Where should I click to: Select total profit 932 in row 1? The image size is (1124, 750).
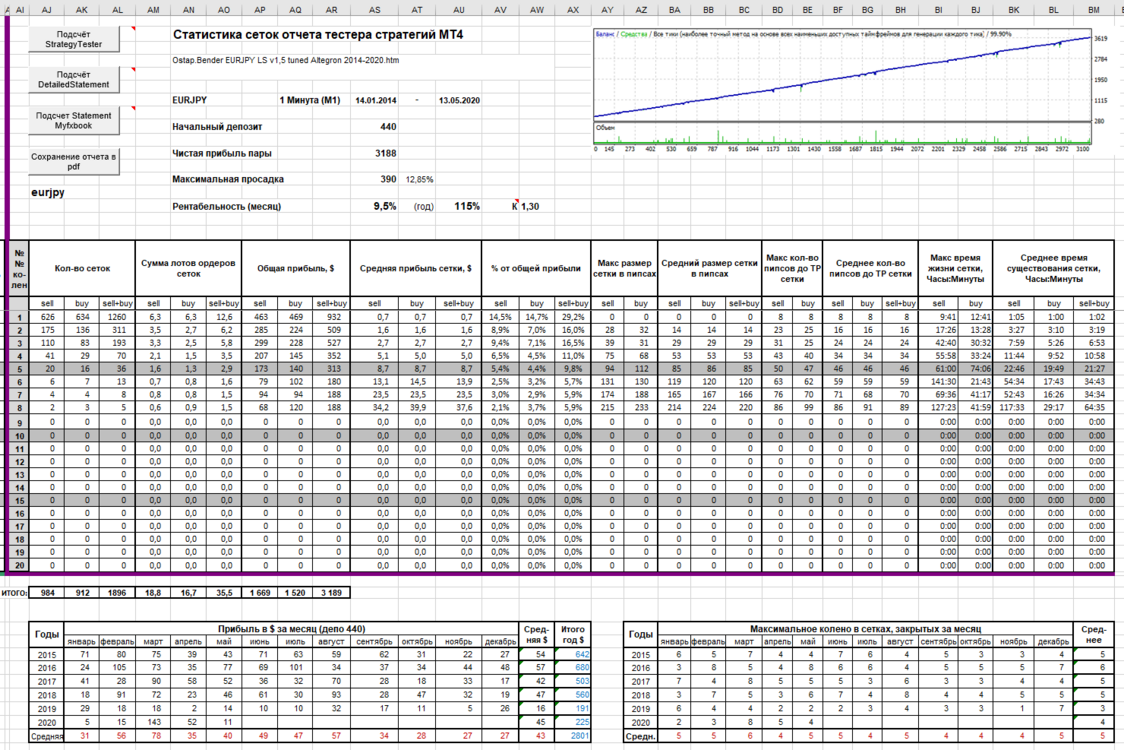tap(331, 317)
